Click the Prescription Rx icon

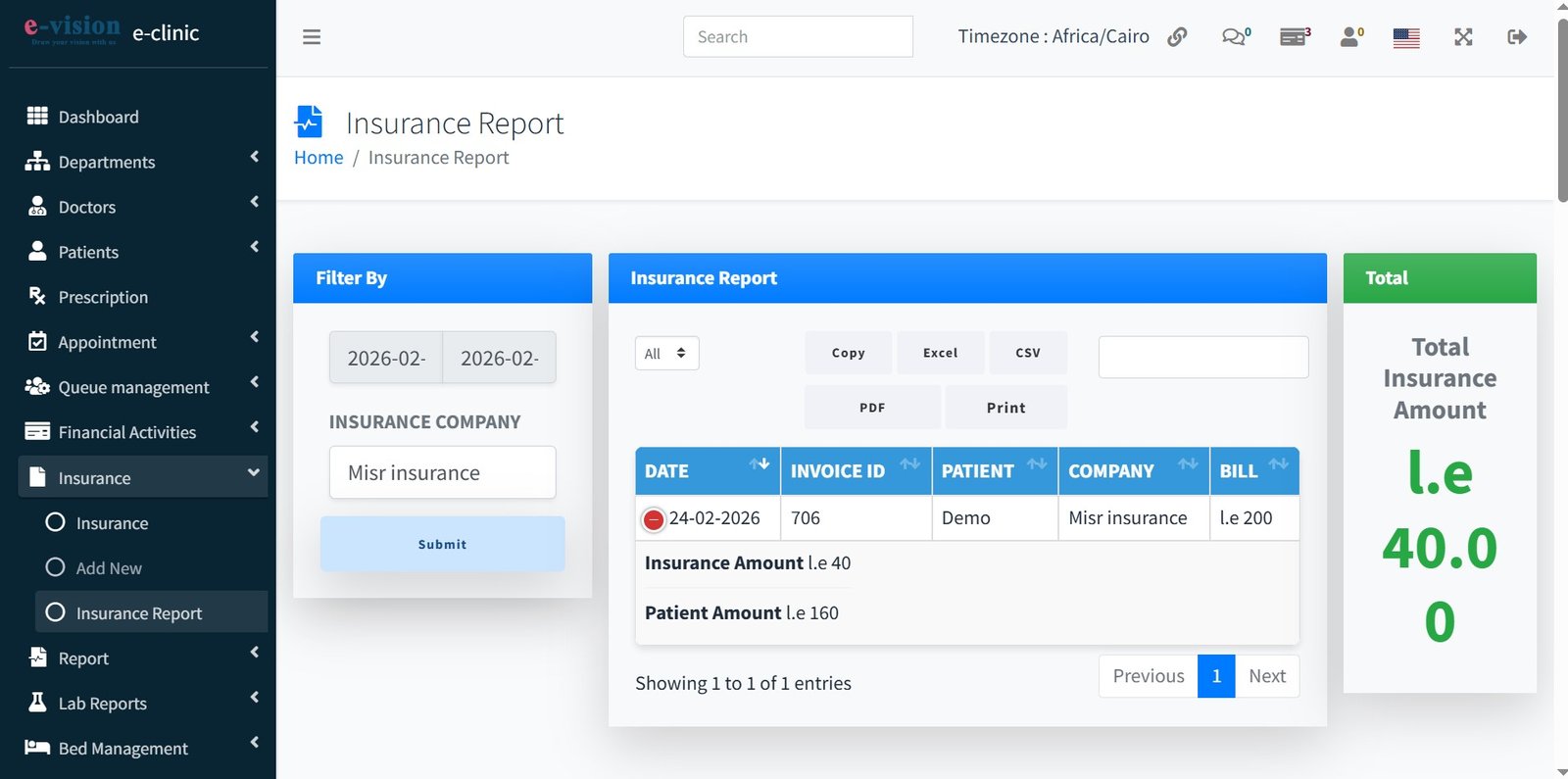pos(37,296)
